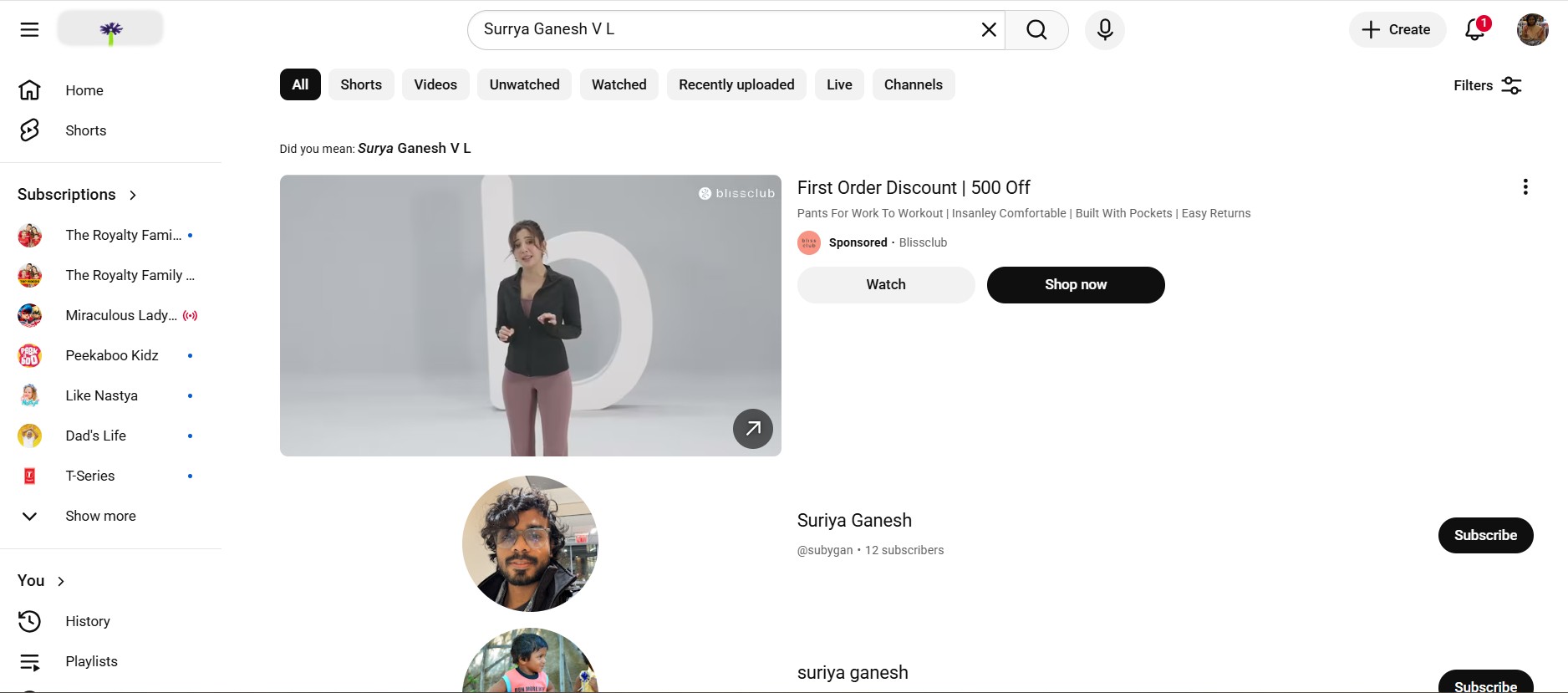The height and width of the screenshot is (693, 1568).
Task: Select the Unwatched filter chip
Action: click(x=524, y=84)
